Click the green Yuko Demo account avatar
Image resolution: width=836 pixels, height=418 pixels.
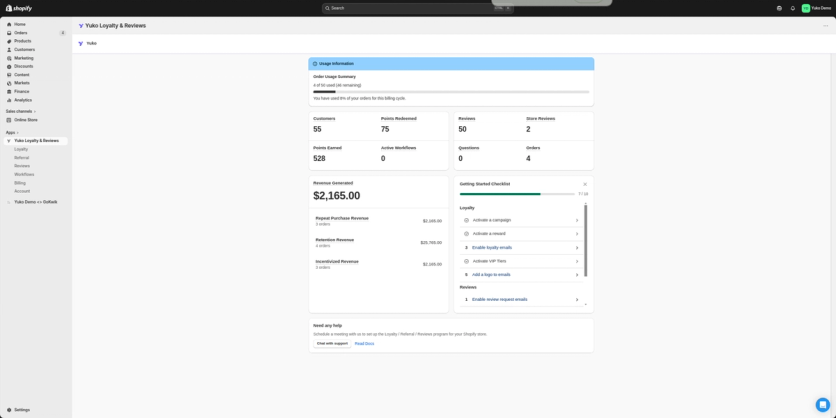[806, 8]
